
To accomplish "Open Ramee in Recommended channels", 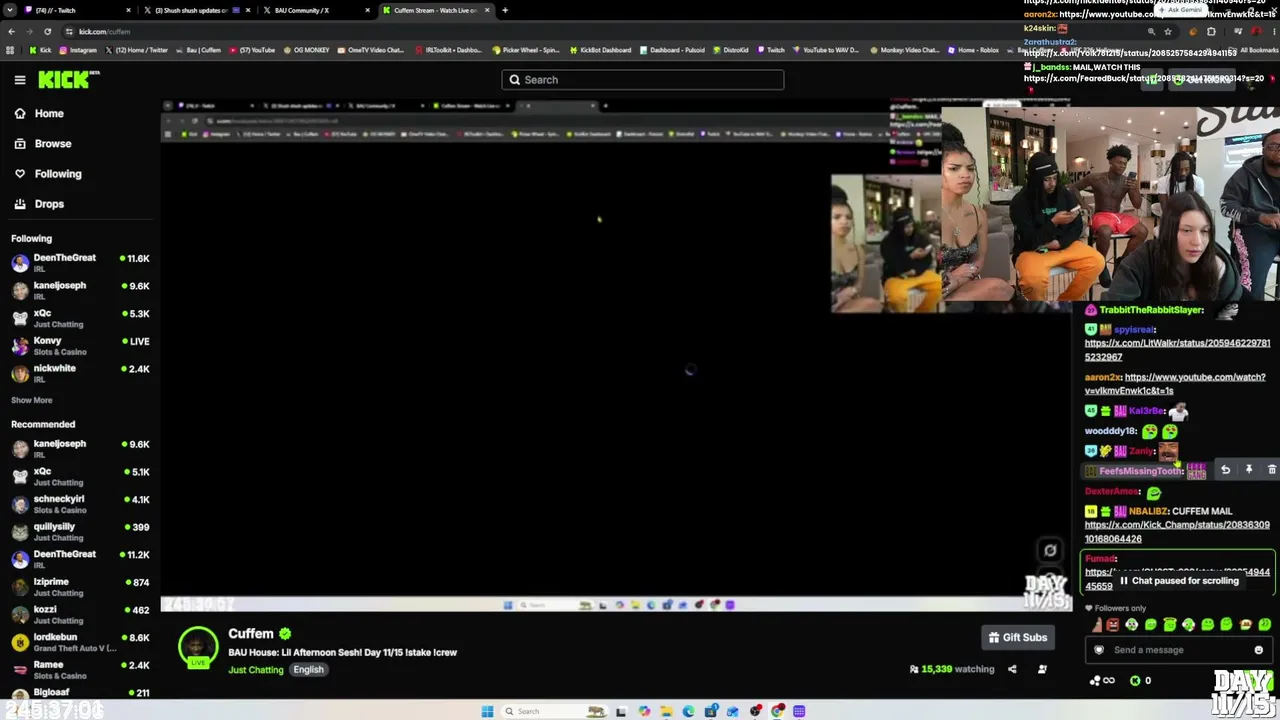I will click(x=80, y=668).
